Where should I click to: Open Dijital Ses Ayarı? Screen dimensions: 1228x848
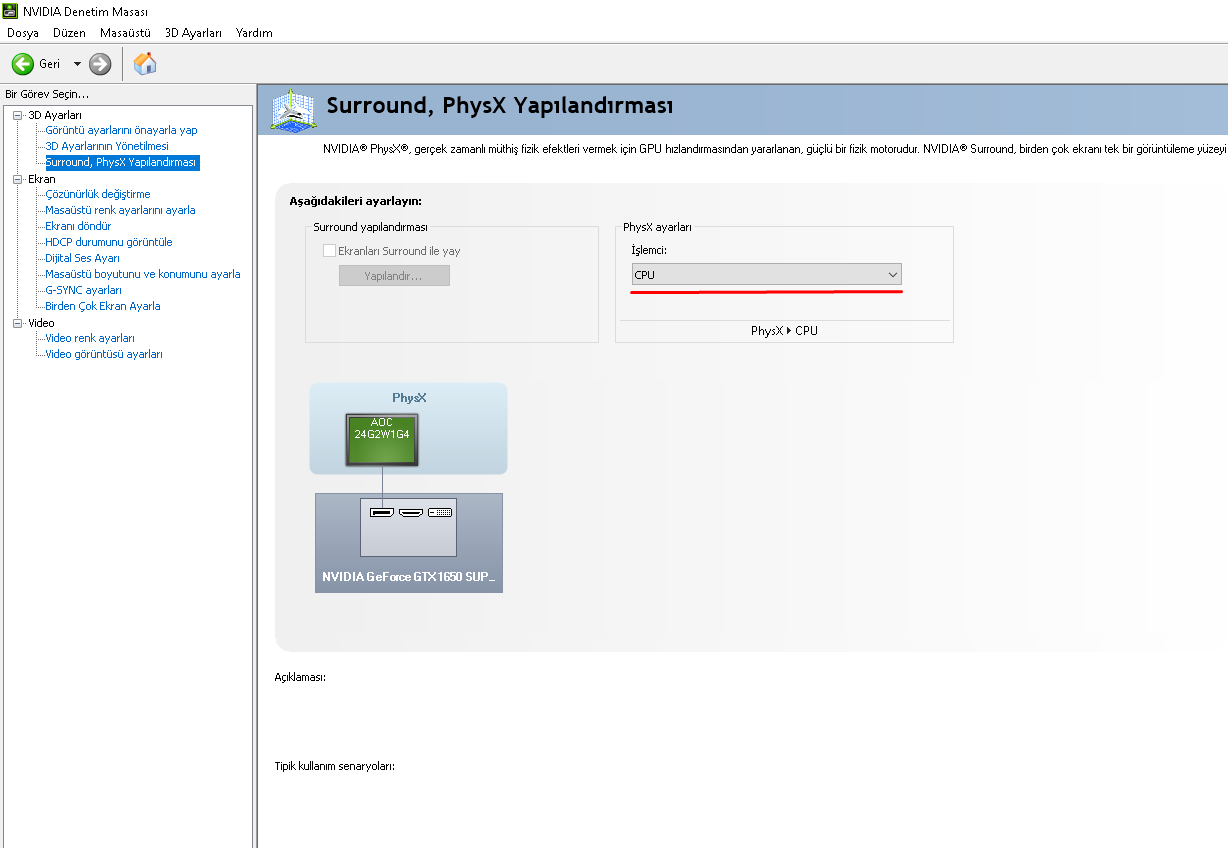pyautogui.click(x=82, y=258)
